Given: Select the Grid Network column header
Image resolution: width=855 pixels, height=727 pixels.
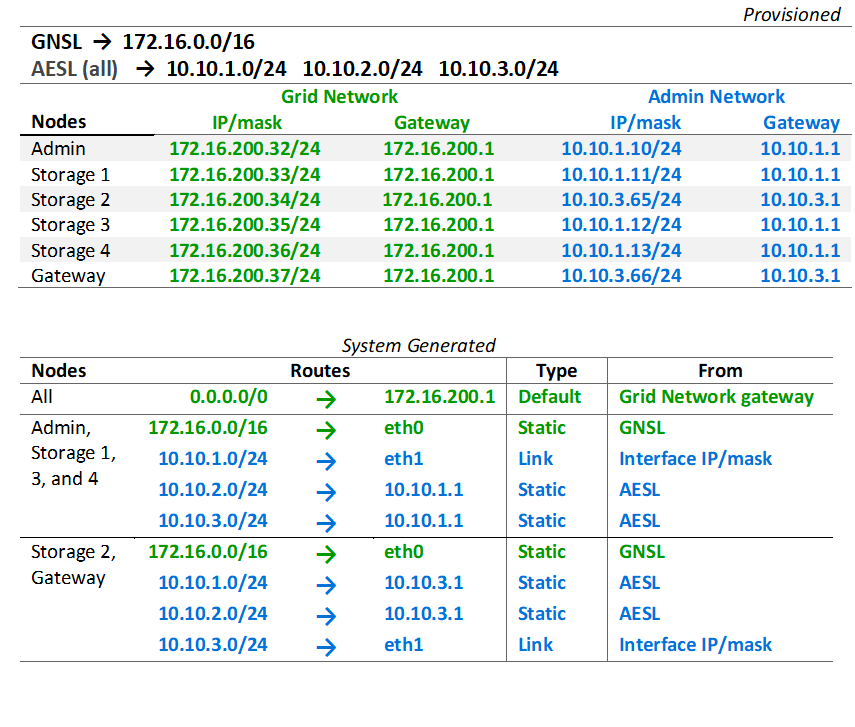Looking at the screenshot, I should point(339,97).
